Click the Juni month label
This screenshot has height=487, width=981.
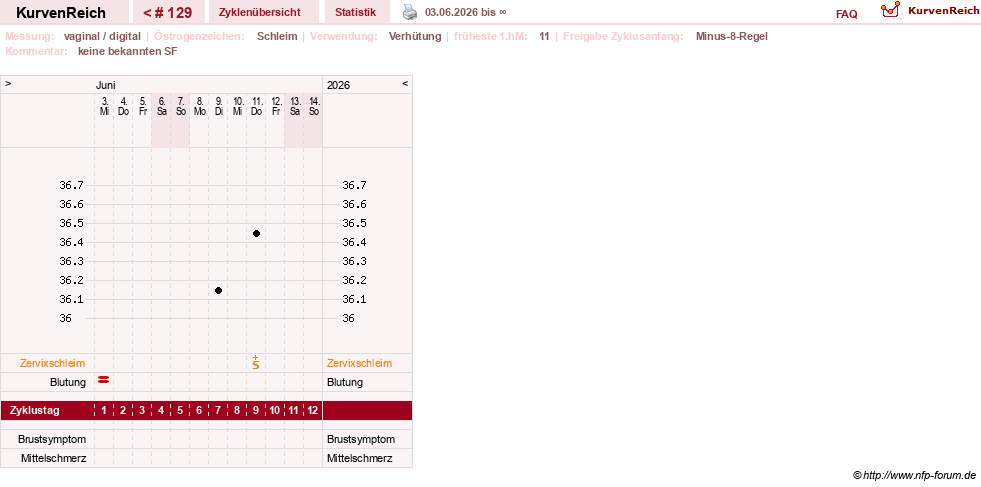[106, 85]
